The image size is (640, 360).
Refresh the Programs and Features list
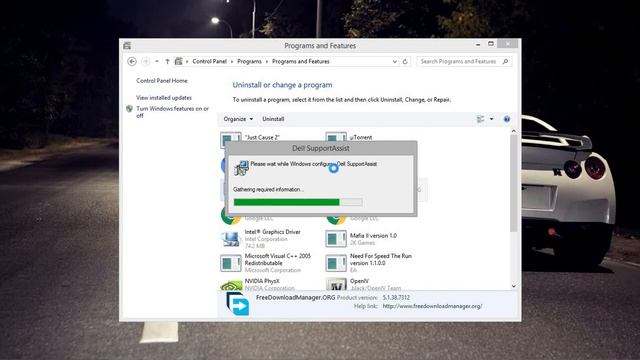405,62
